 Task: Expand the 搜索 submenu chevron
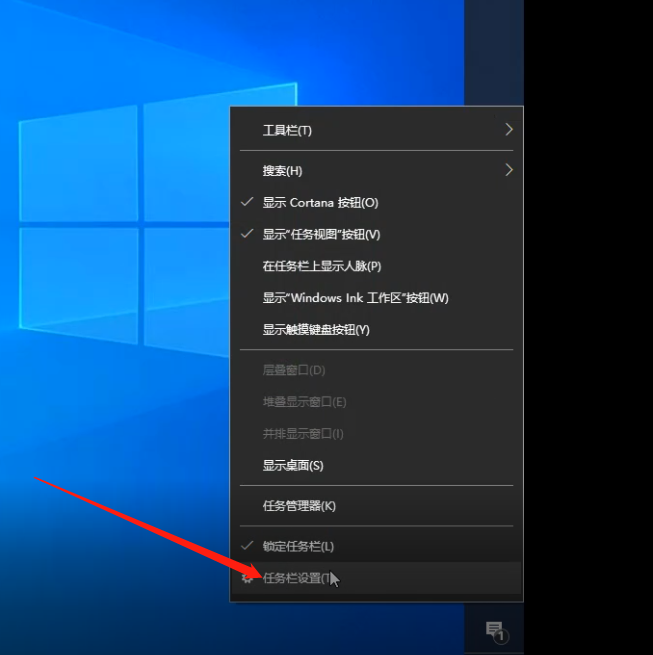coord(508,170)
